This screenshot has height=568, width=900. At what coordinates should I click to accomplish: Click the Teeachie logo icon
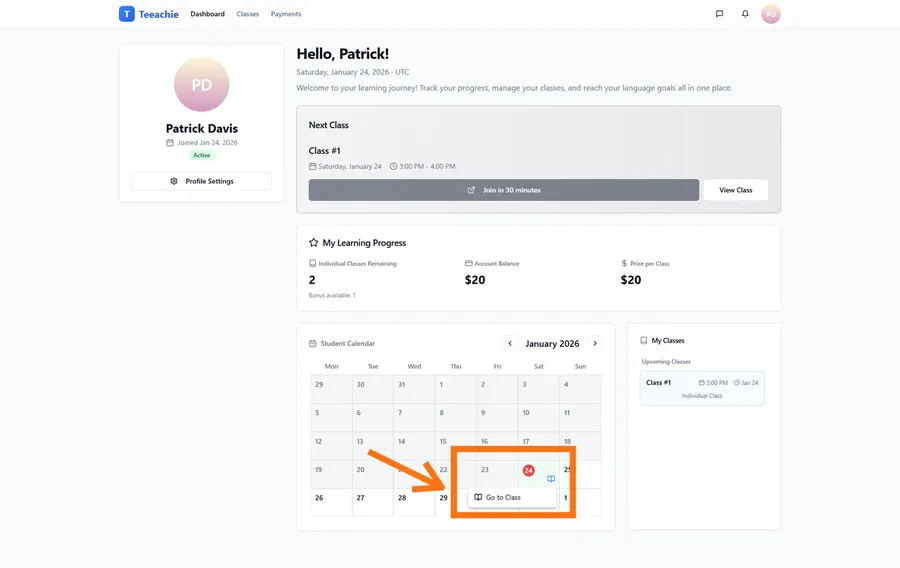click(126, 14)
